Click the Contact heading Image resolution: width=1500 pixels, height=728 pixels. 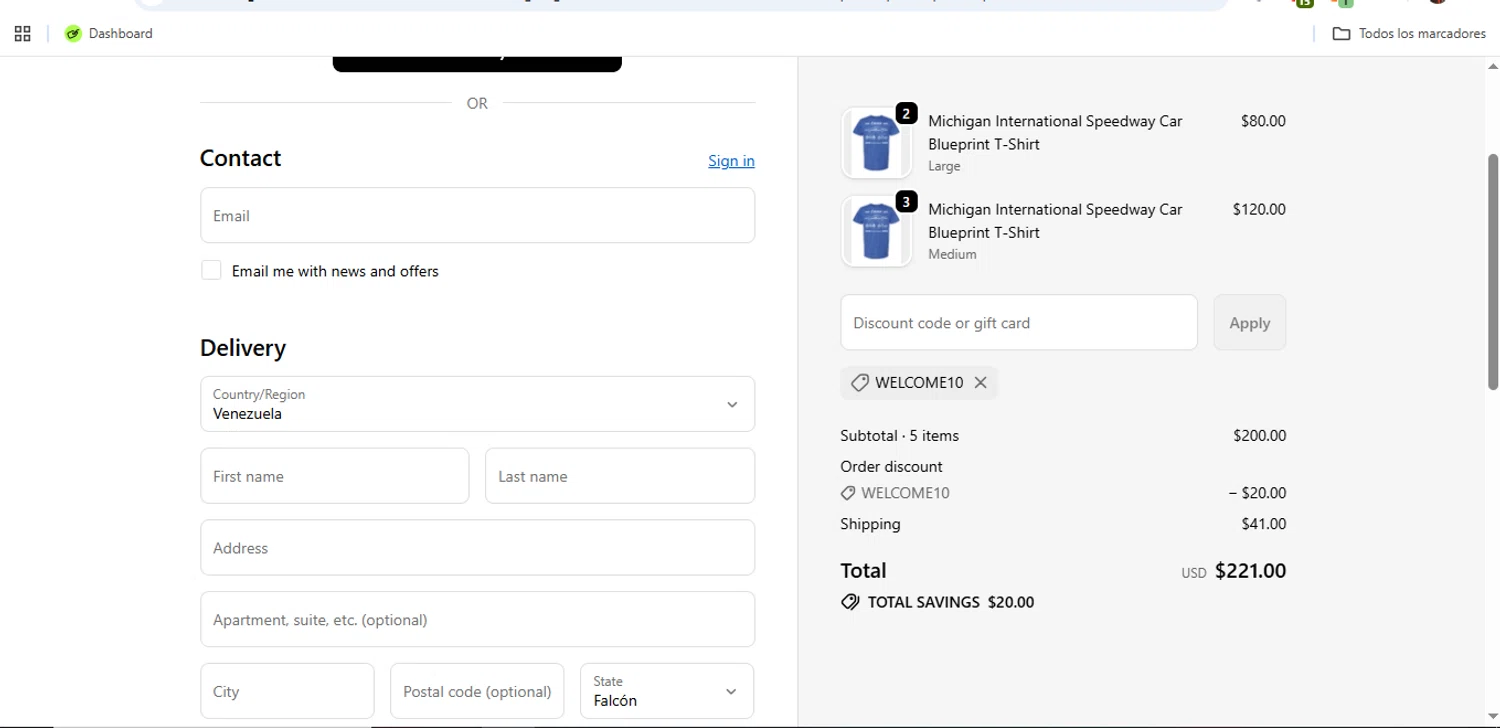[240, 158]
